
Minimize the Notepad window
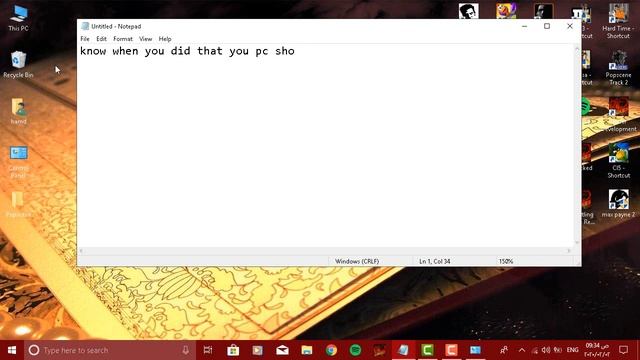pyautogui.click(x=524, y=26)
